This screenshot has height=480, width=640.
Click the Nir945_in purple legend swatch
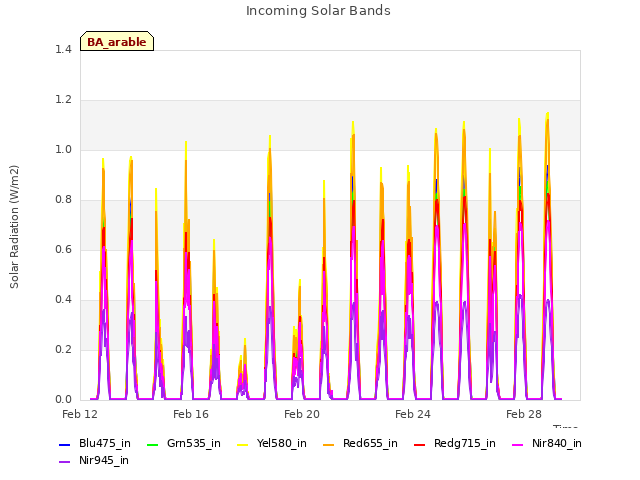[x=64, y=462]
